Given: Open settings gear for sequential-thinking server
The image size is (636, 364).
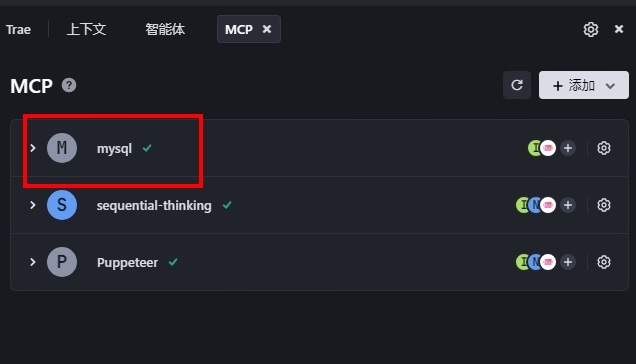Looking at the screenshot, I should pyautogui.click(x=604, y=205).
